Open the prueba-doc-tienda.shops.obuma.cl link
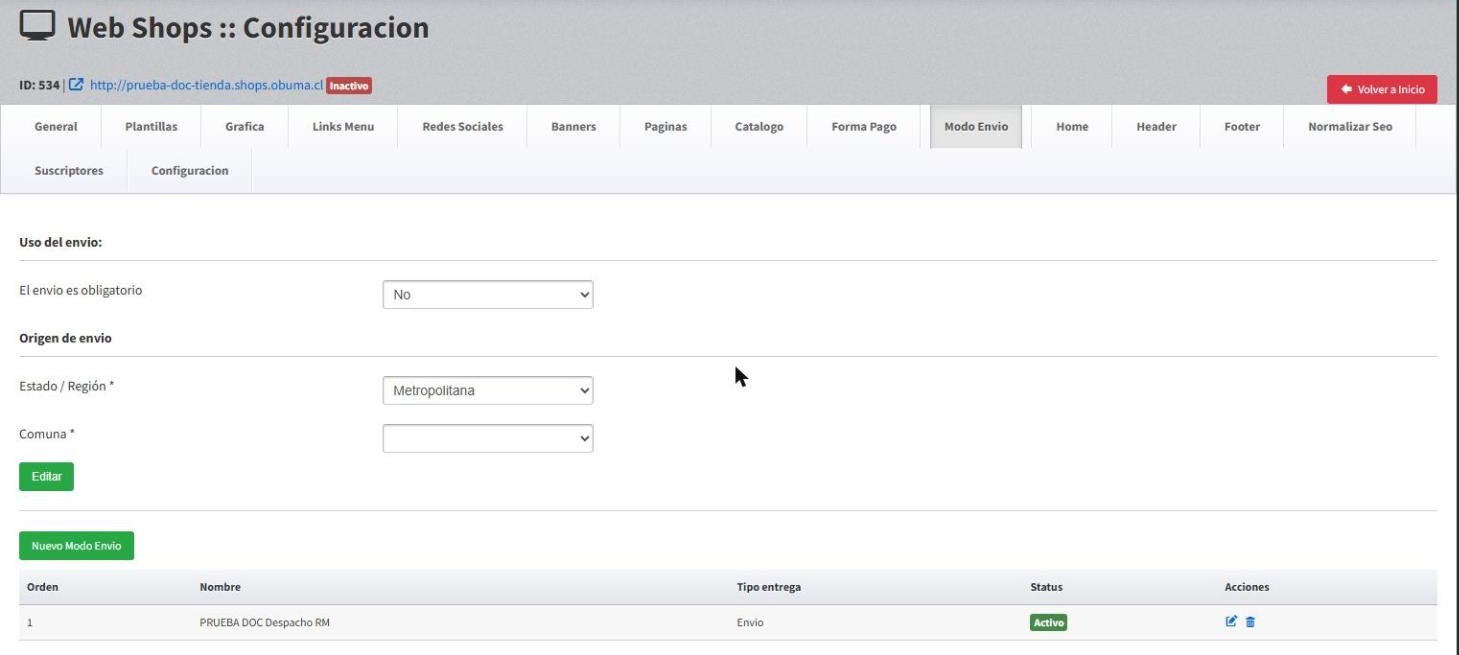Image resolution: width=1459 pixels, height=655 pixels. tap(206, 86)
